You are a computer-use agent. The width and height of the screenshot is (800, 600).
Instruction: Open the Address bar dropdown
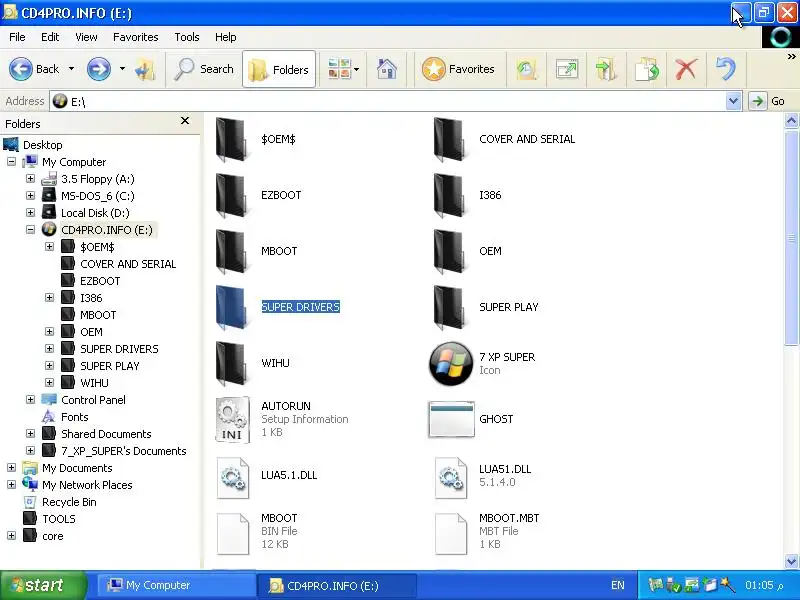pos(733,101)
